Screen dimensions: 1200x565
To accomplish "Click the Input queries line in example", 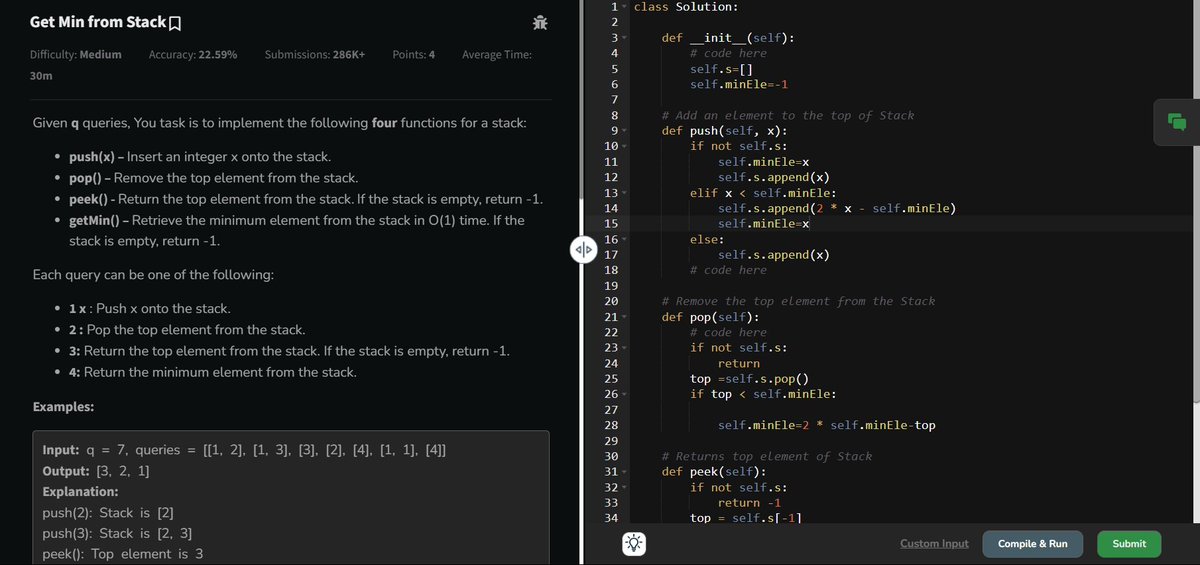I will (244, 450).
